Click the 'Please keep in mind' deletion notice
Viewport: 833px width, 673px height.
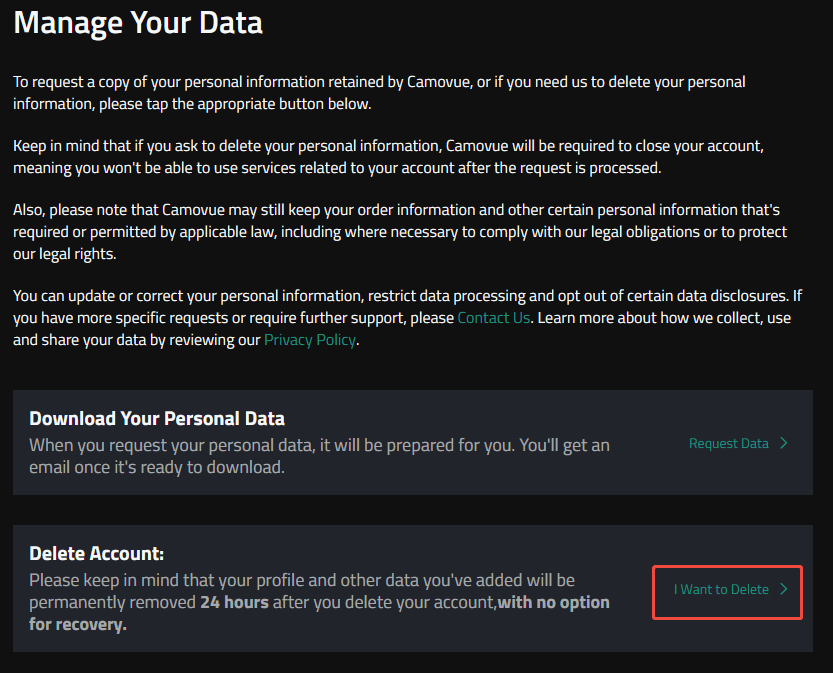(319, 602)
